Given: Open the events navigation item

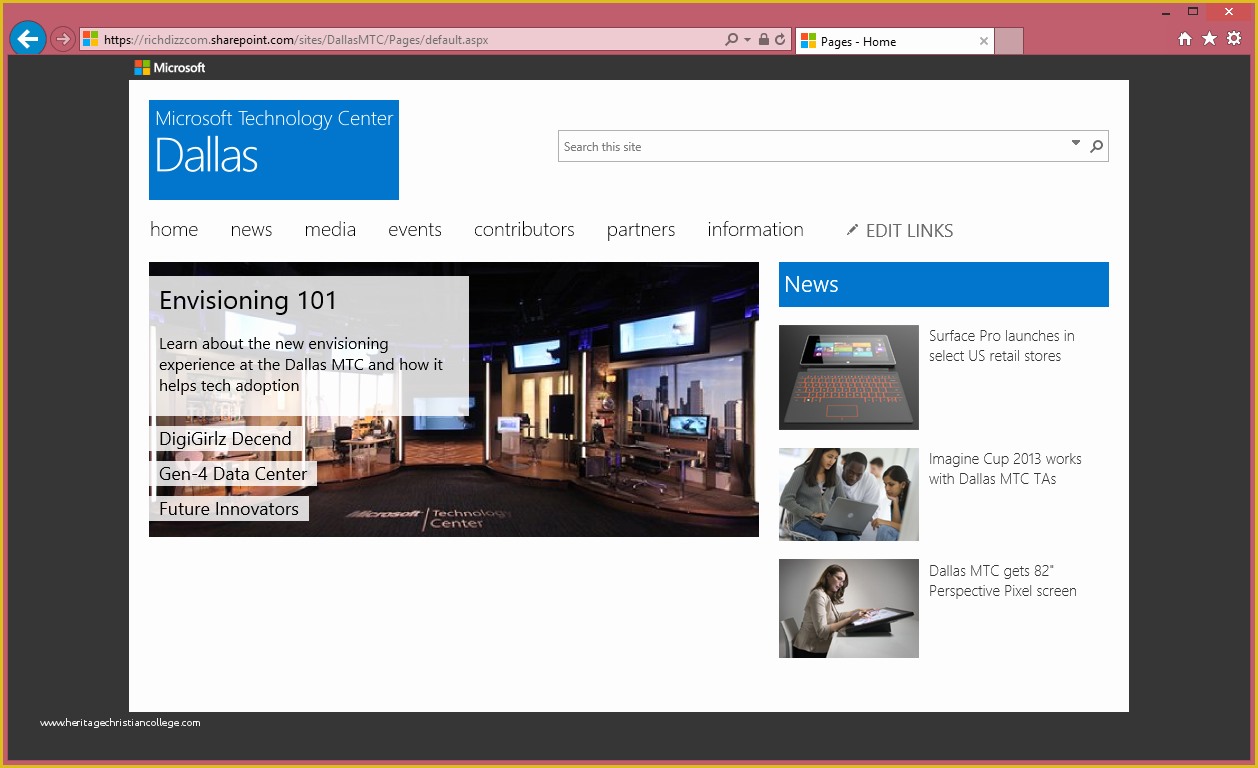Looking at the screenshot, I should coord(415,229).
